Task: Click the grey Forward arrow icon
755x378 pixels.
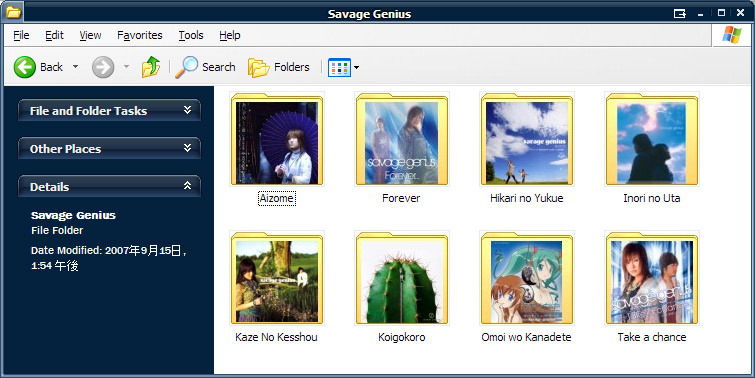Action: (103, 67)
